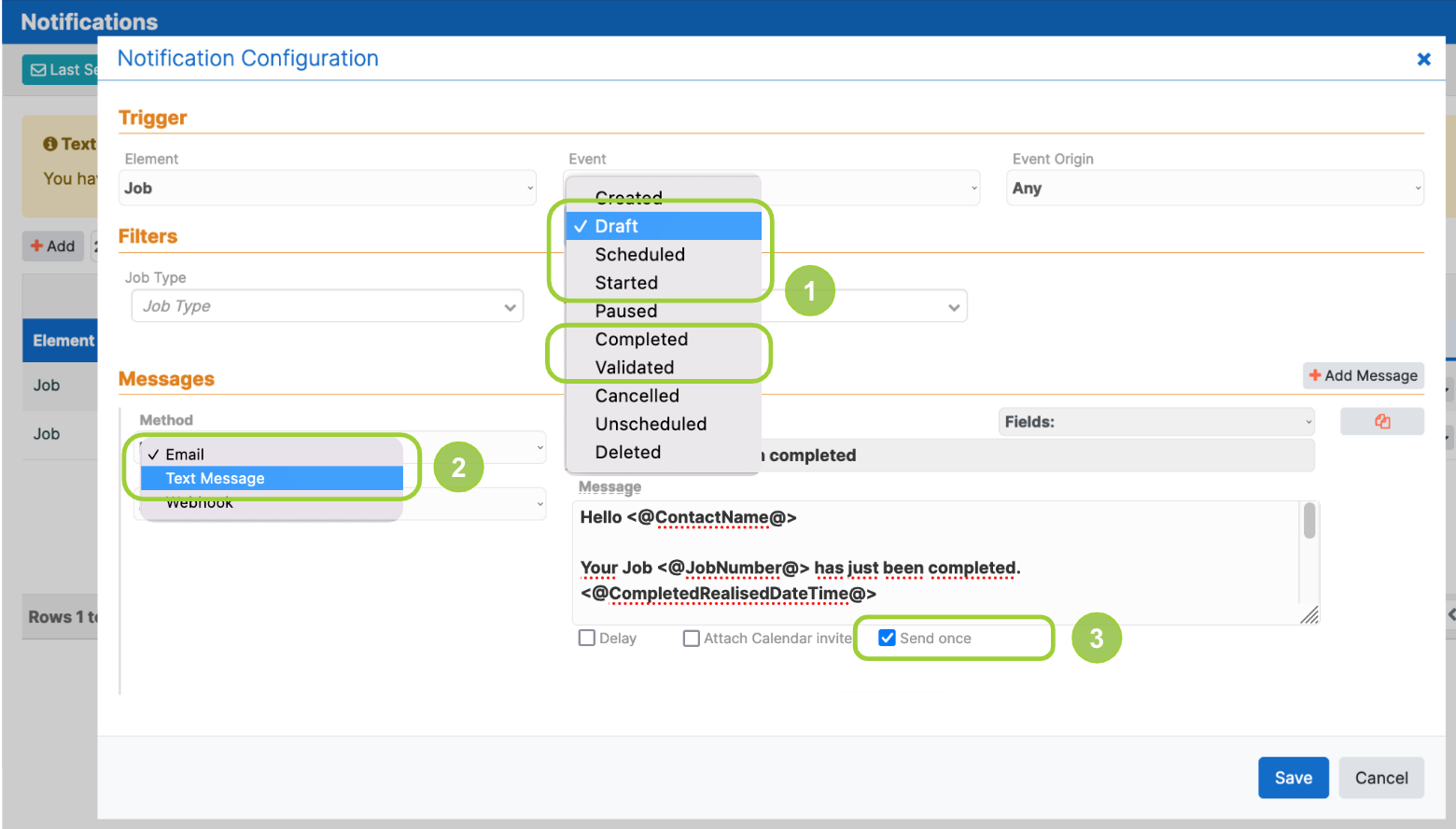This screenshot has height=829, width=1456.
Task: Click inside the Message text area
Action: (x=933, y=560)
